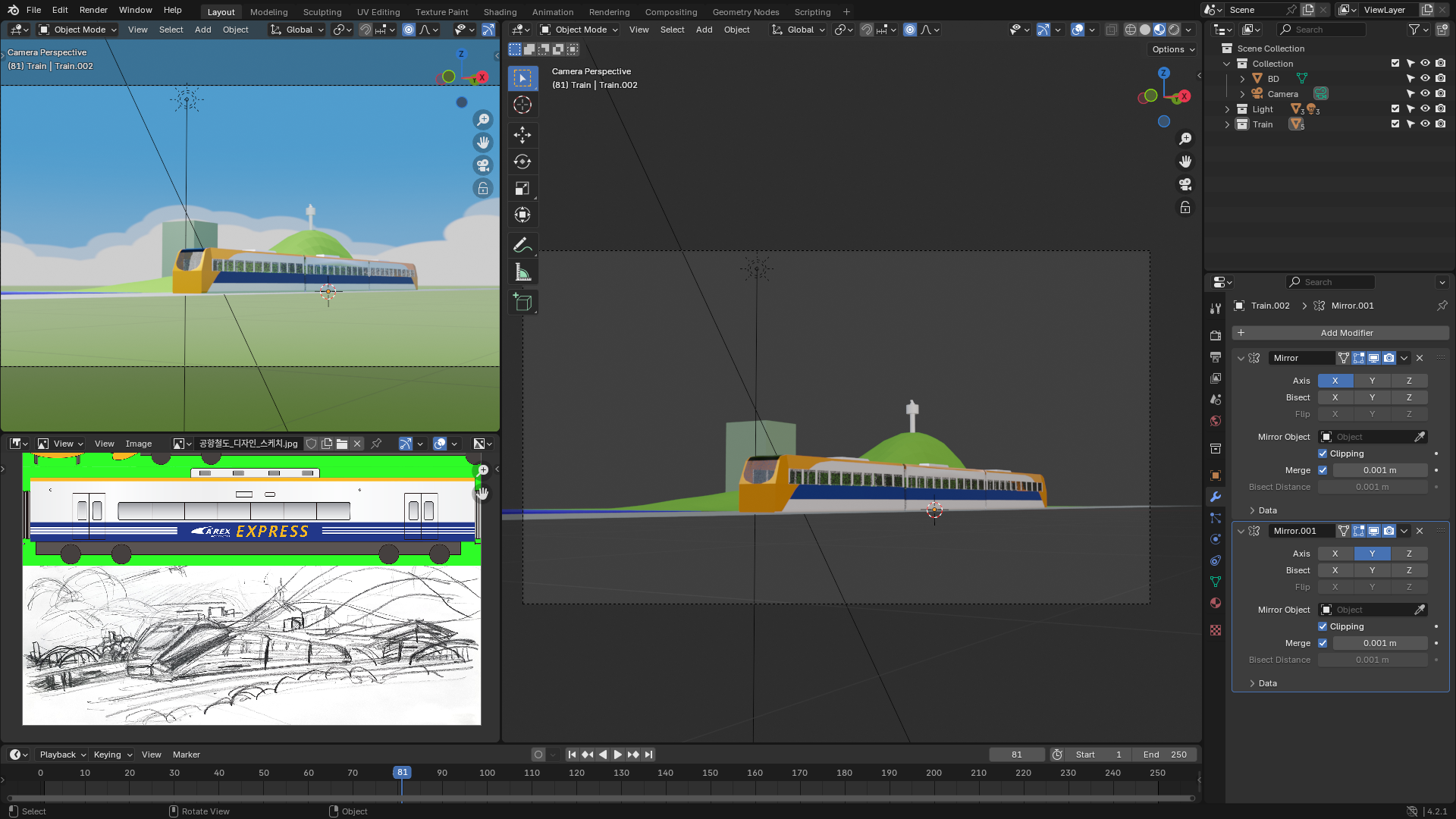
Task: Switch to the Shading workspace tab
Action: coord(500,11)
